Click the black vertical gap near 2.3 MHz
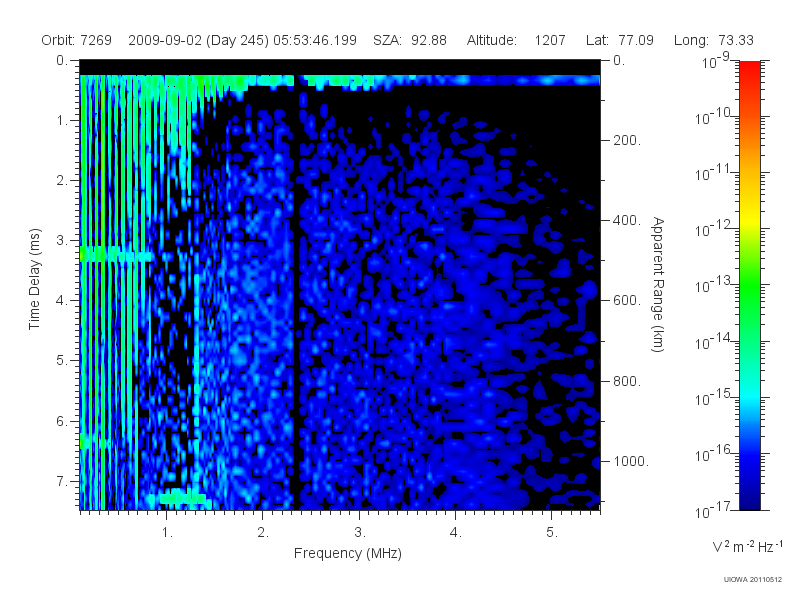The image size is (800, 600). click(296, 293)
